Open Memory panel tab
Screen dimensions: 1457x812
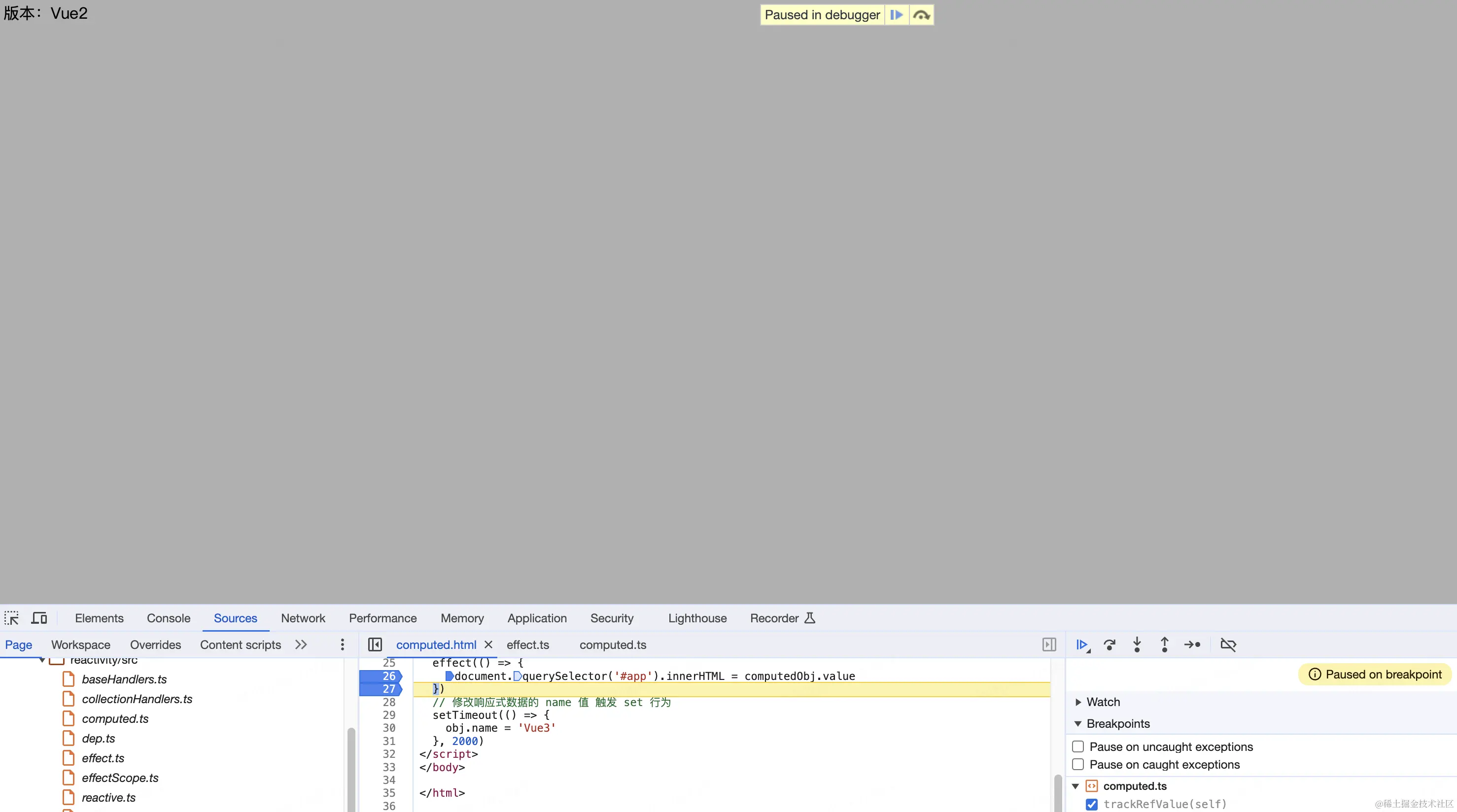point(462,618)
